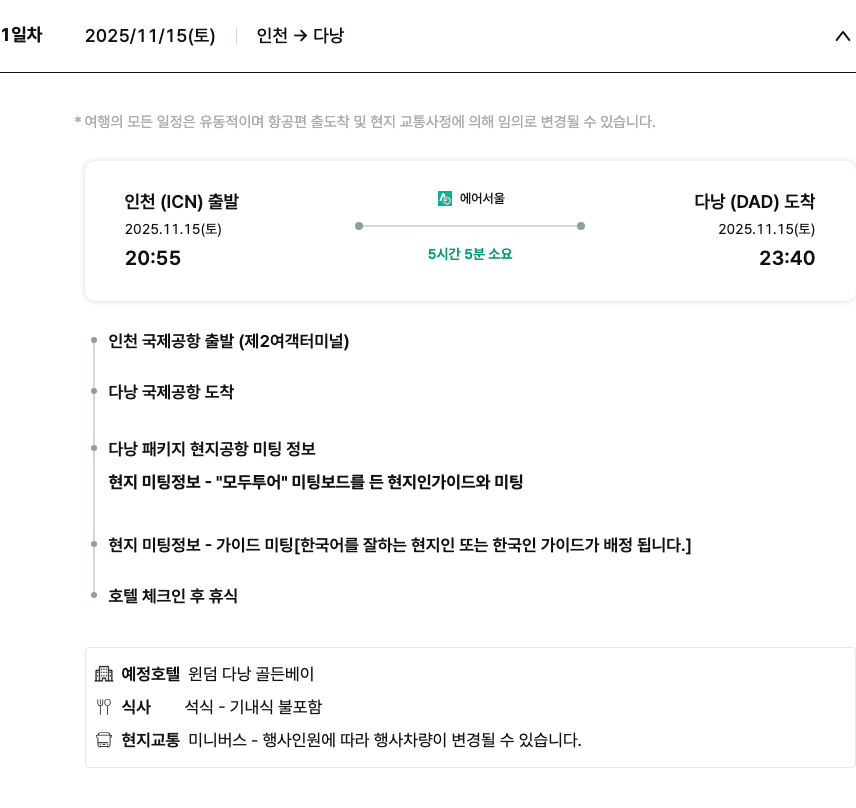Click the hotel building icon
This screenshot has height=808, width=856.
tap(104, 674)
